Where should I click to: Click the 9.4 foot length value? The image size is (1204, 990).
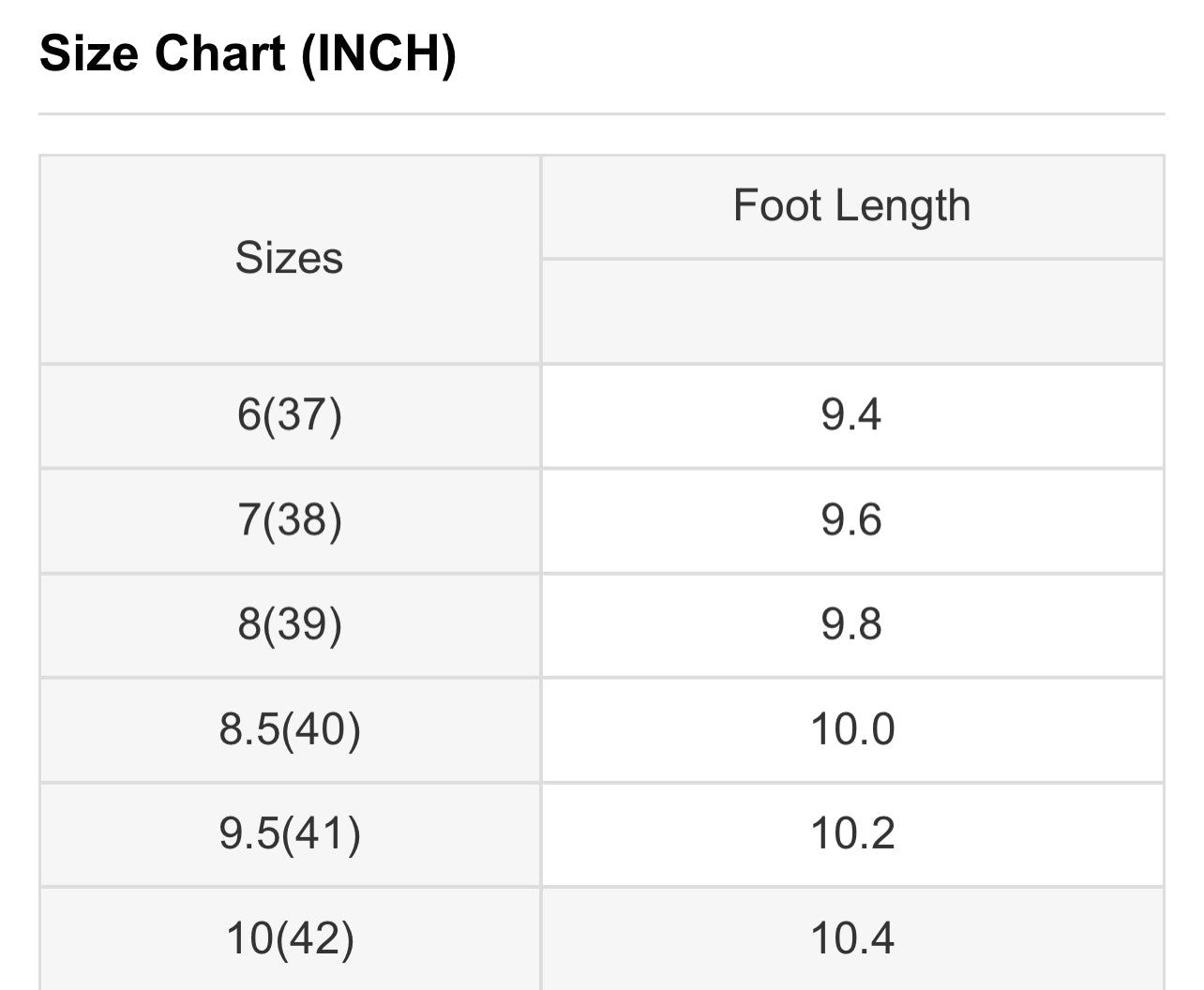(x=851, y=414)
